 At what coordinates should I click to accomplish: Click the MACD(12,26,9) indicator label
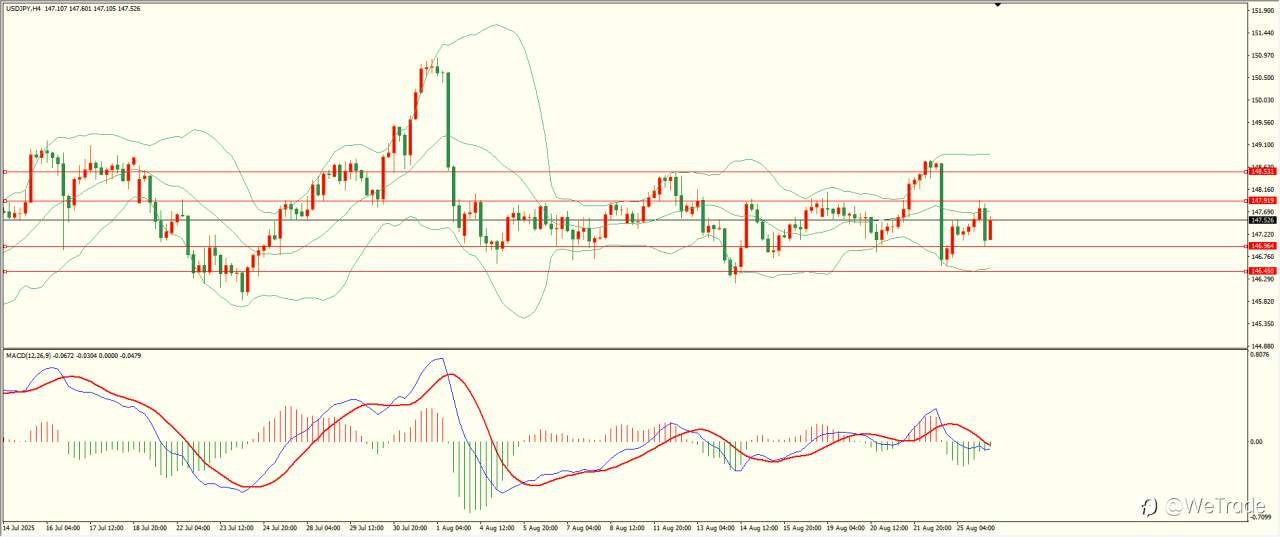coord(30,355)
